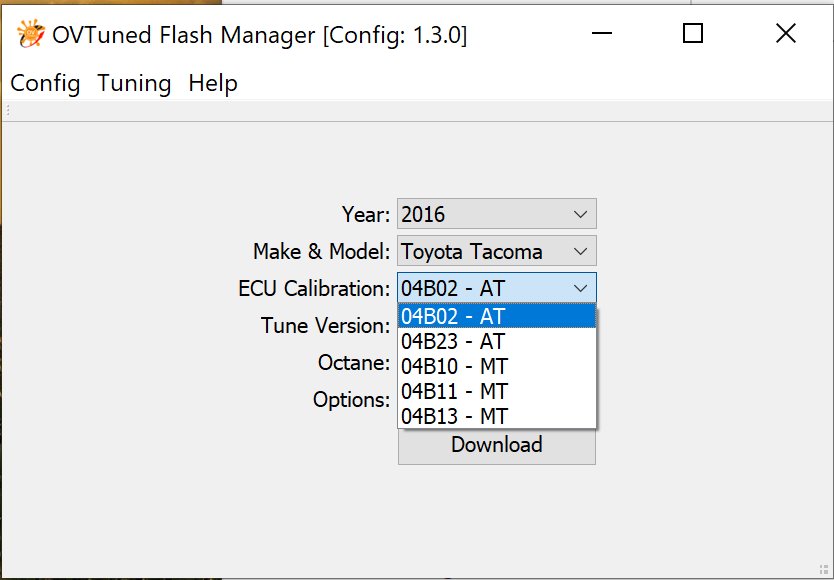Open the Config menu
834x580 pixels.
(45, 84)
